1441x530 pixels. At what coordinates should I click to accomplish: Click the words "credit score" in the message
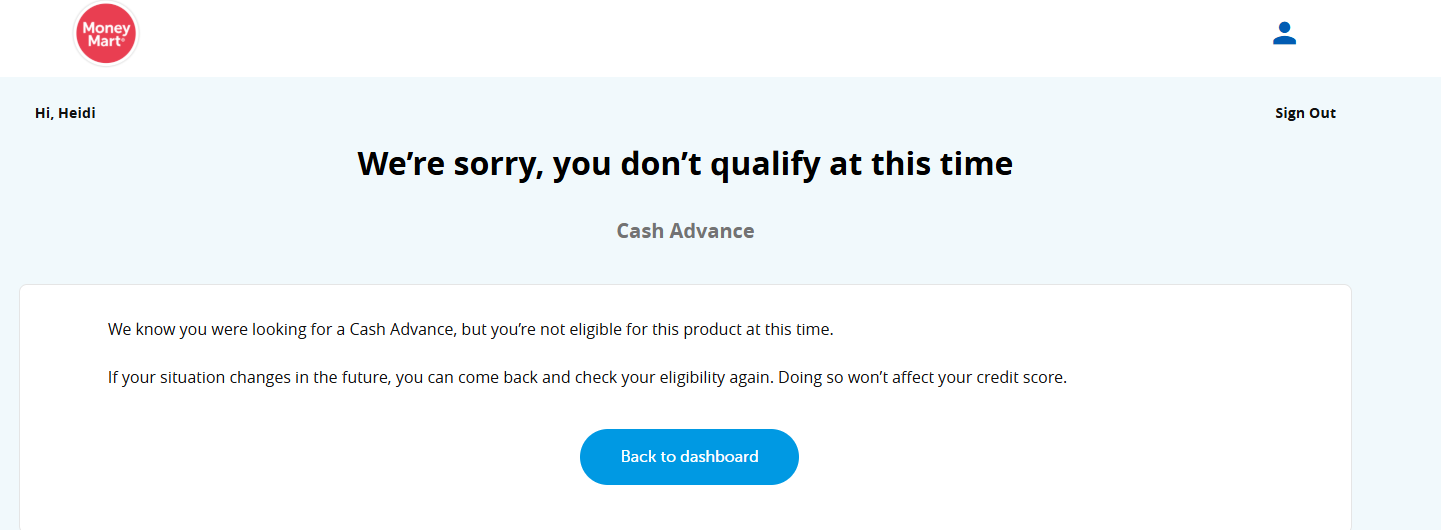[x=1020, y=379]
